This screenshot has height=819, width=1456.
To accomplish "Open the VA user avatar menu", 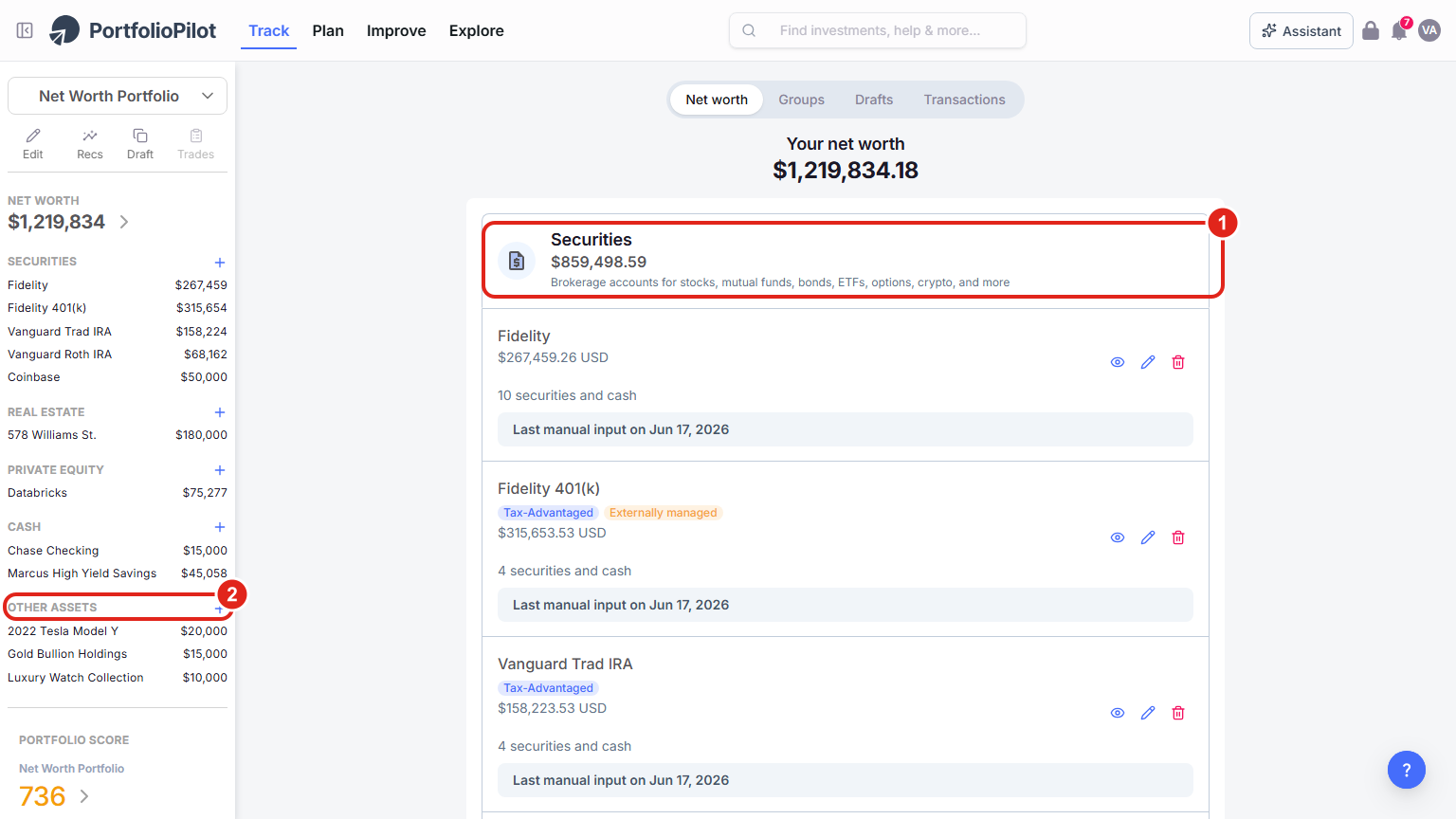I will coord(1429,30).
